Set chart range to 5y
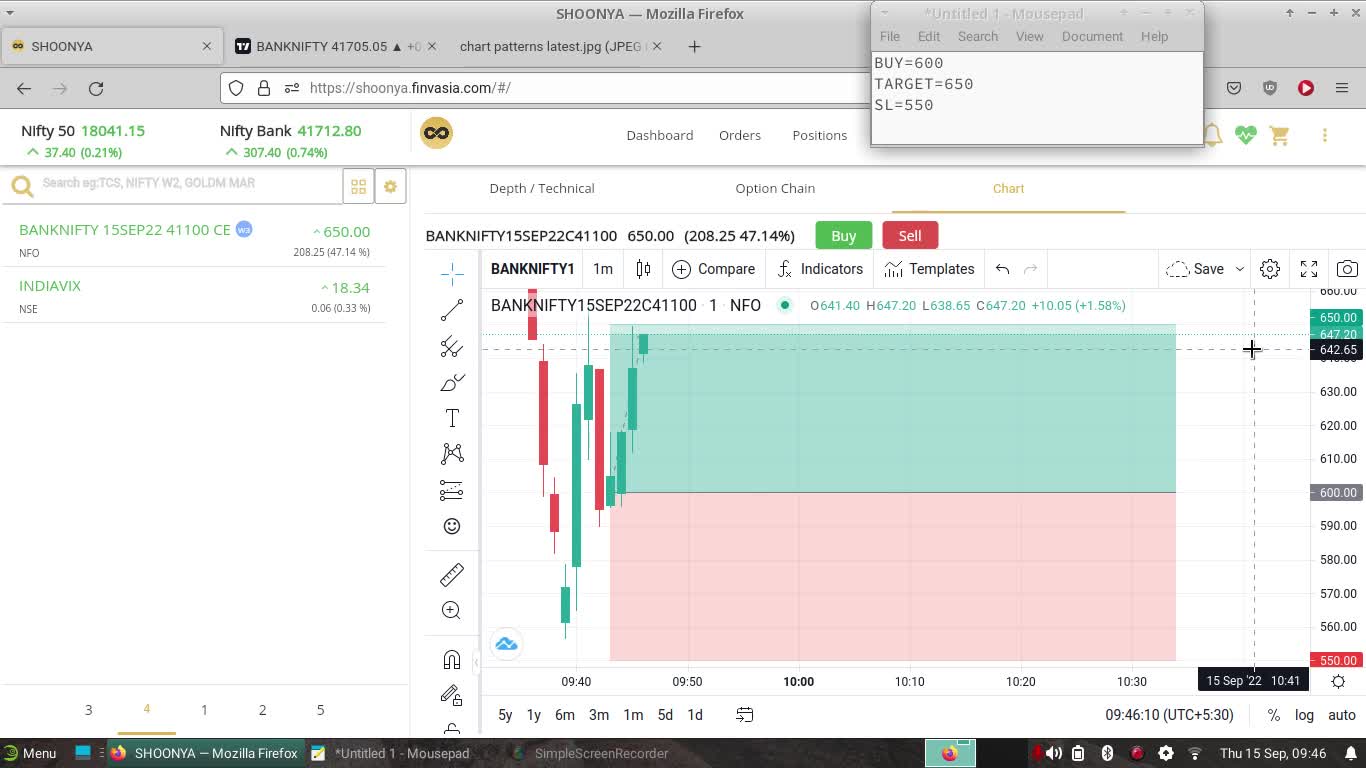This screenshot has height=768, width=1366. (x=505, y=715)
